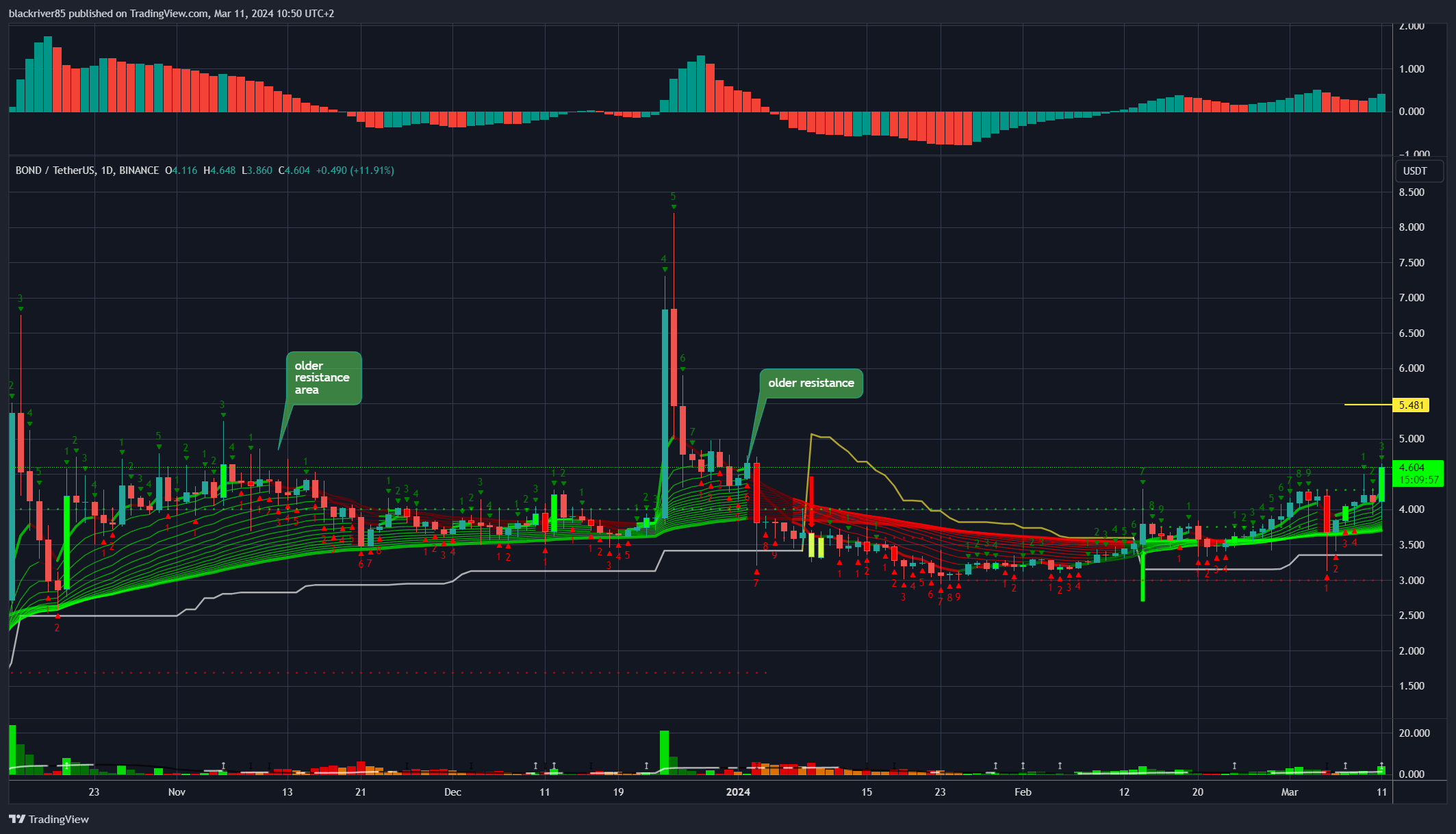Click the 13 date label on time axis
The width and height of the screenshot is (1456, 834).
coord(287,792)
